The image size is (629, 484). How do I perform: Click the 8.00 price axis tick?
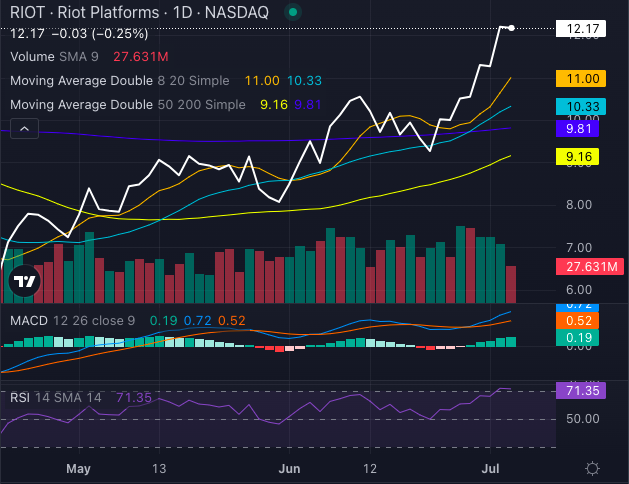[x=579, y=205]
